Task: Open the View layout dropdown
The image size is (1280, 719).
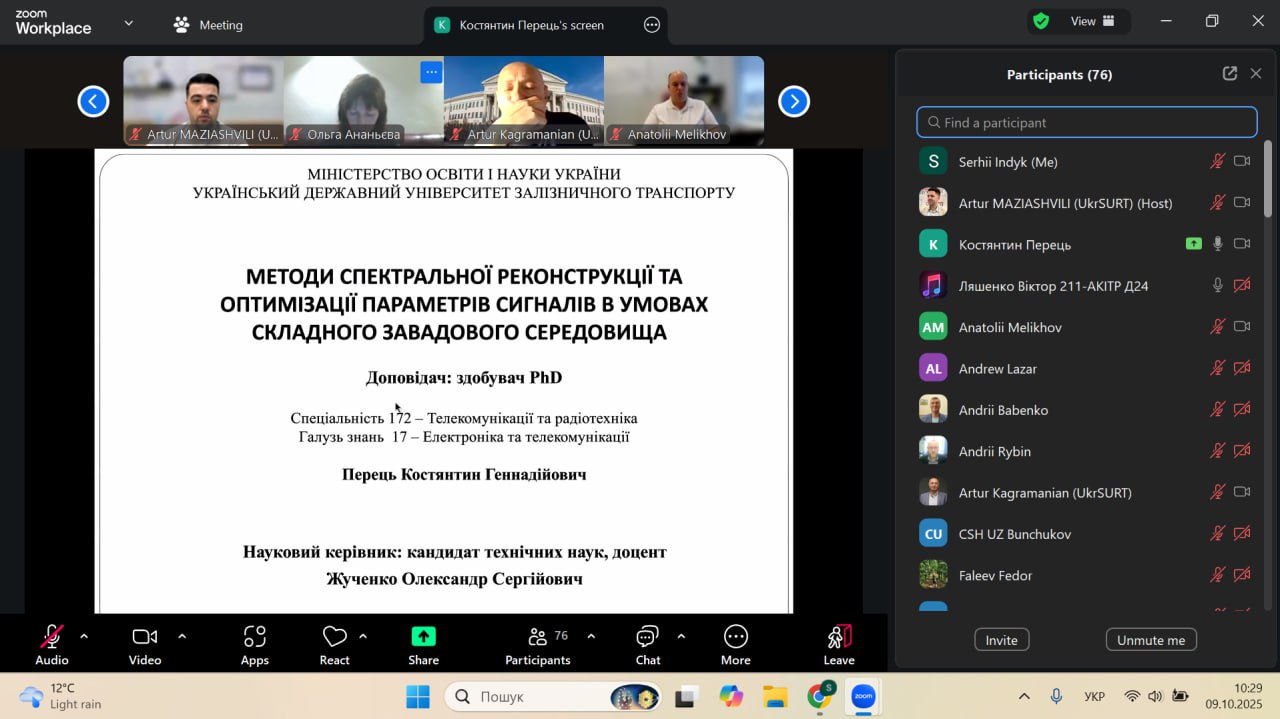Action: click(x=1092, y=21)
